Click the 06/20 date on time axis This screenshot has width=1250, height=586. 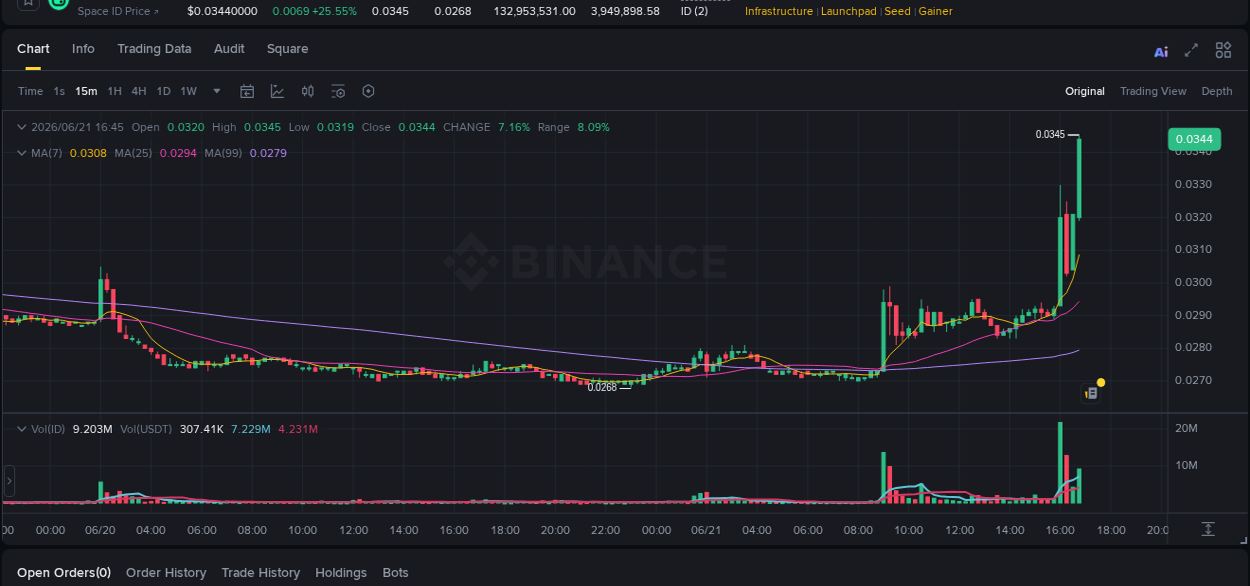tap(101, 530)
